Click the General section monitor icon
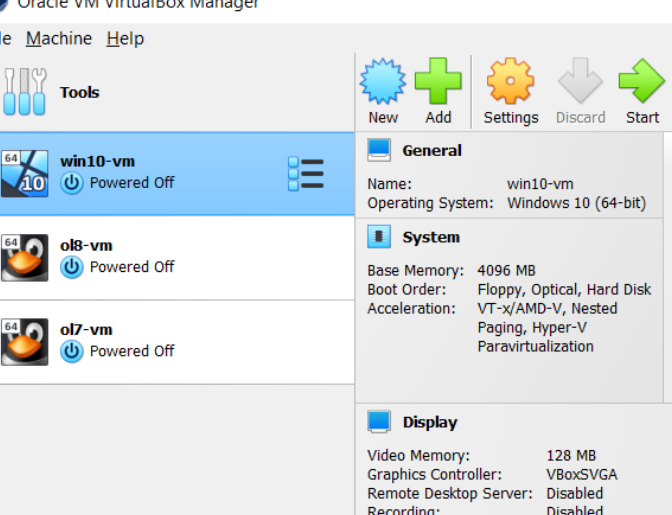This screenshot has height=515, width=672. click(x=379, y=150)
